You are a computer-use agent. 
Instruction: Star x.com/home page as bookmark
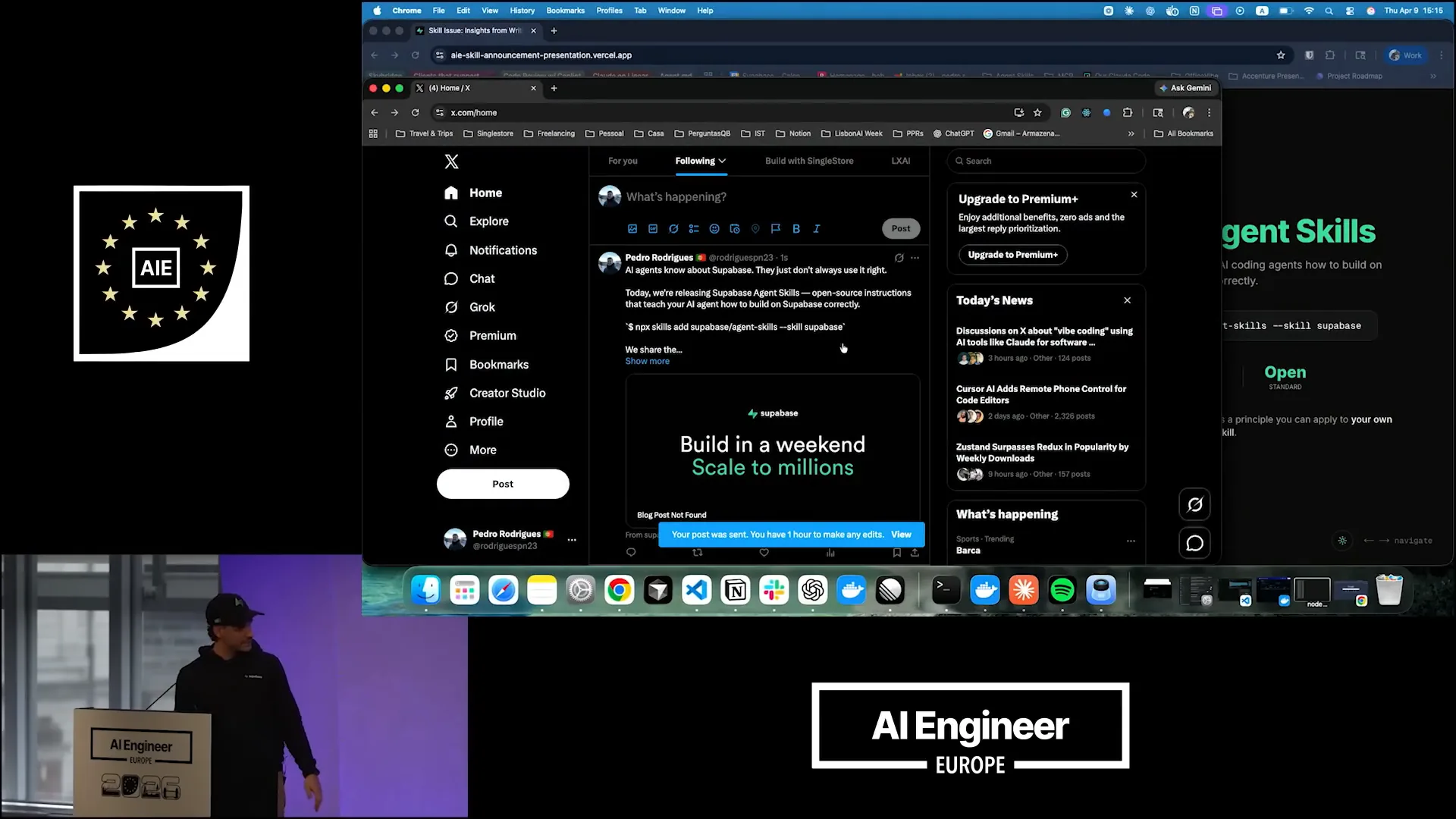pos(1038,112)
